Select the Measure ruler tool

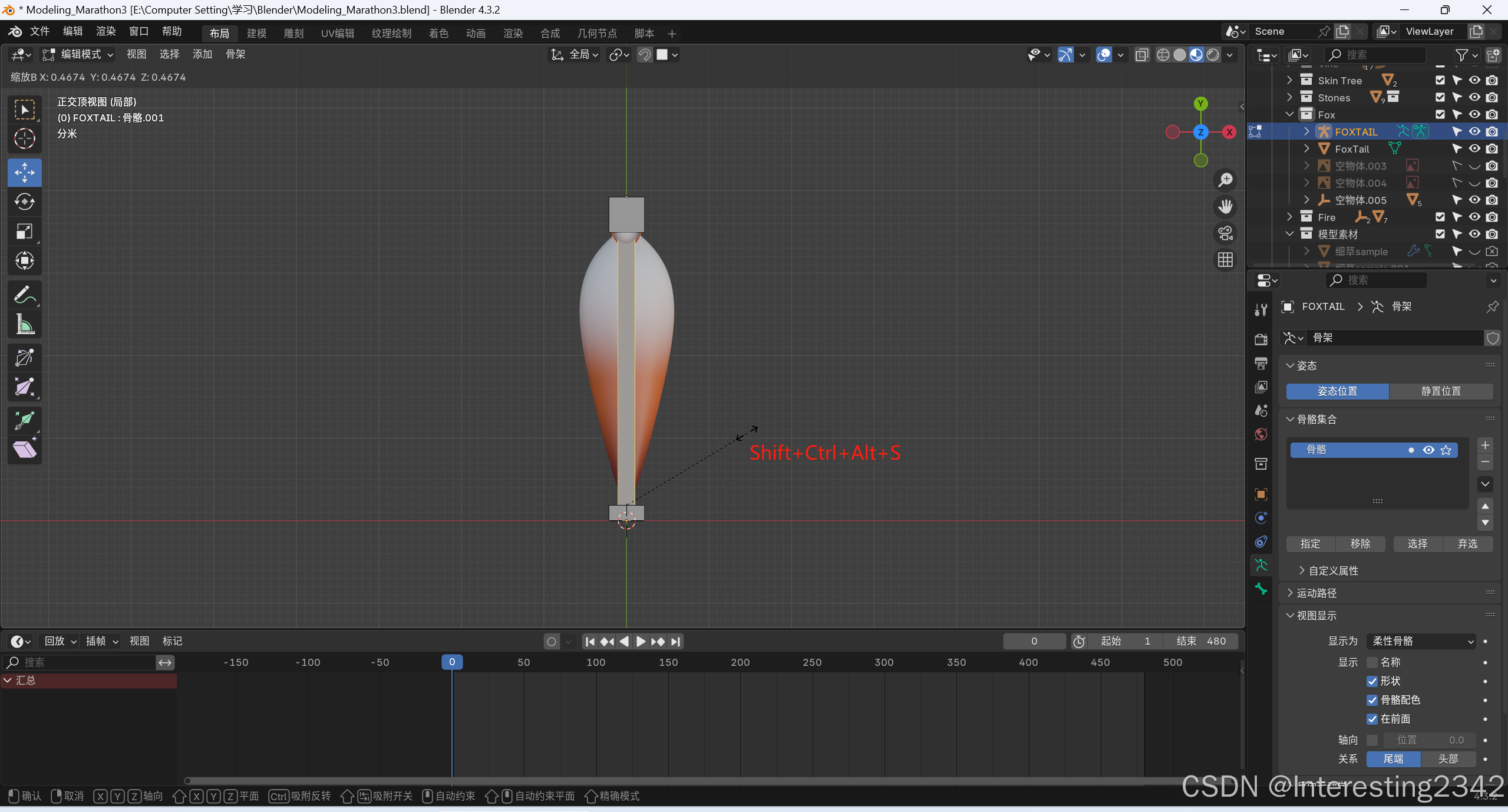[24, 324]
